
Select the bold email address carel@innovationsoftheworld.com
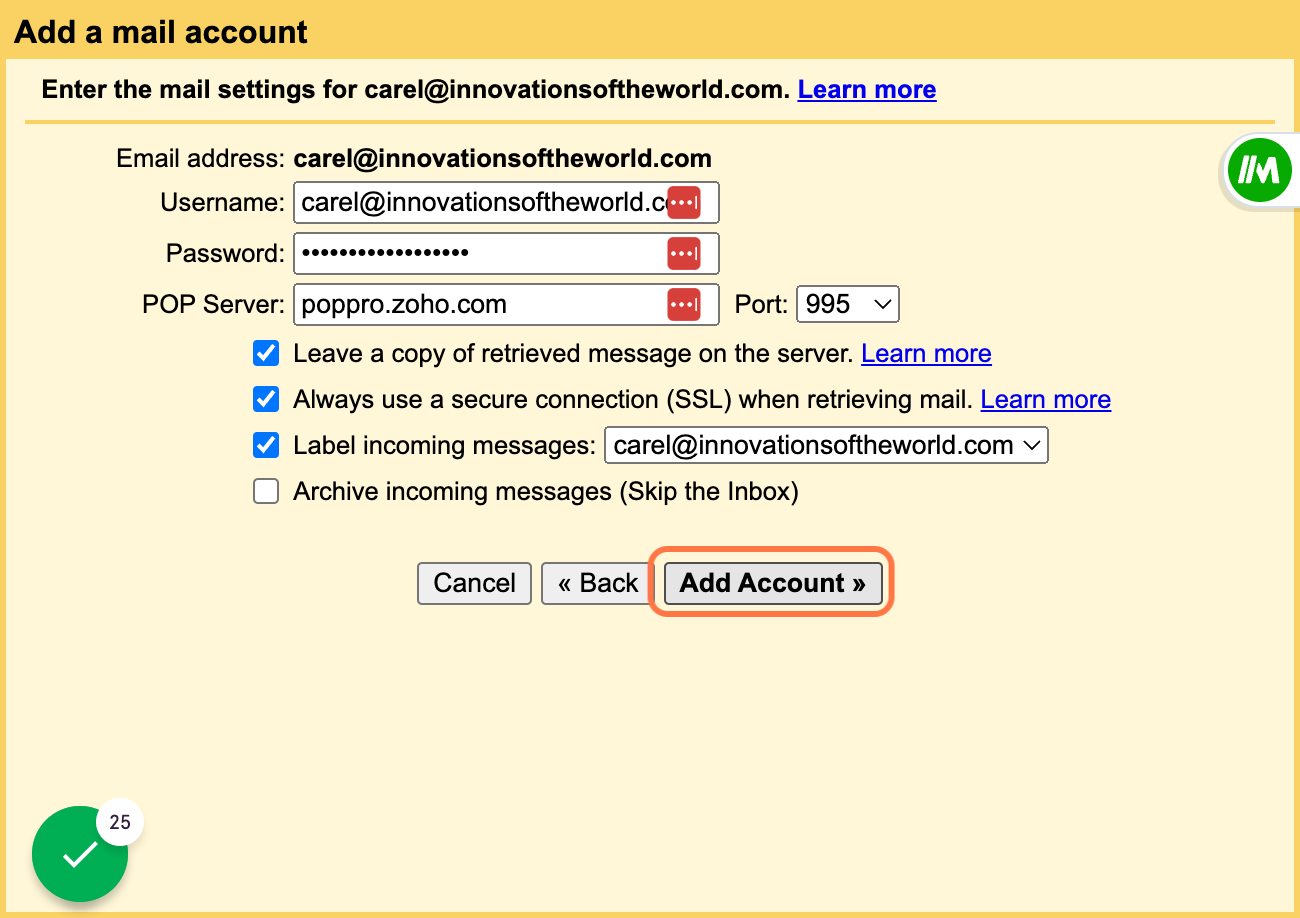(x=502, y=158)
